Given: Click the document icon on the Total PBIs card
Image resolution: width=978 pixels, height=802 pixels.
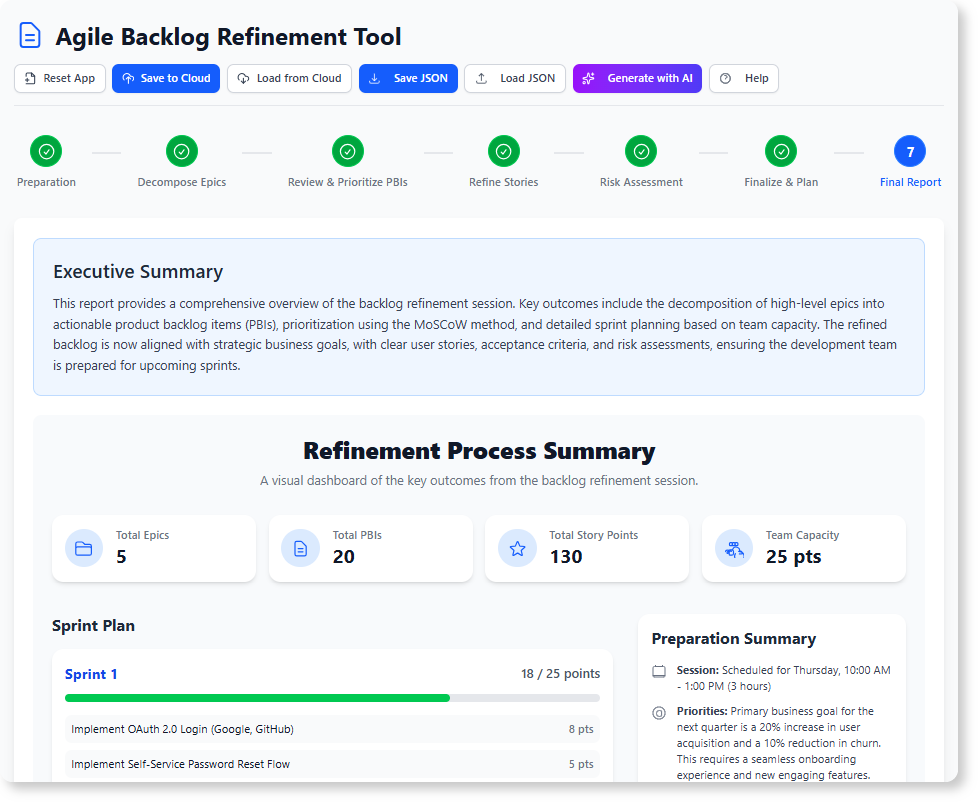Looking at the screenshot, I should 300,548.
